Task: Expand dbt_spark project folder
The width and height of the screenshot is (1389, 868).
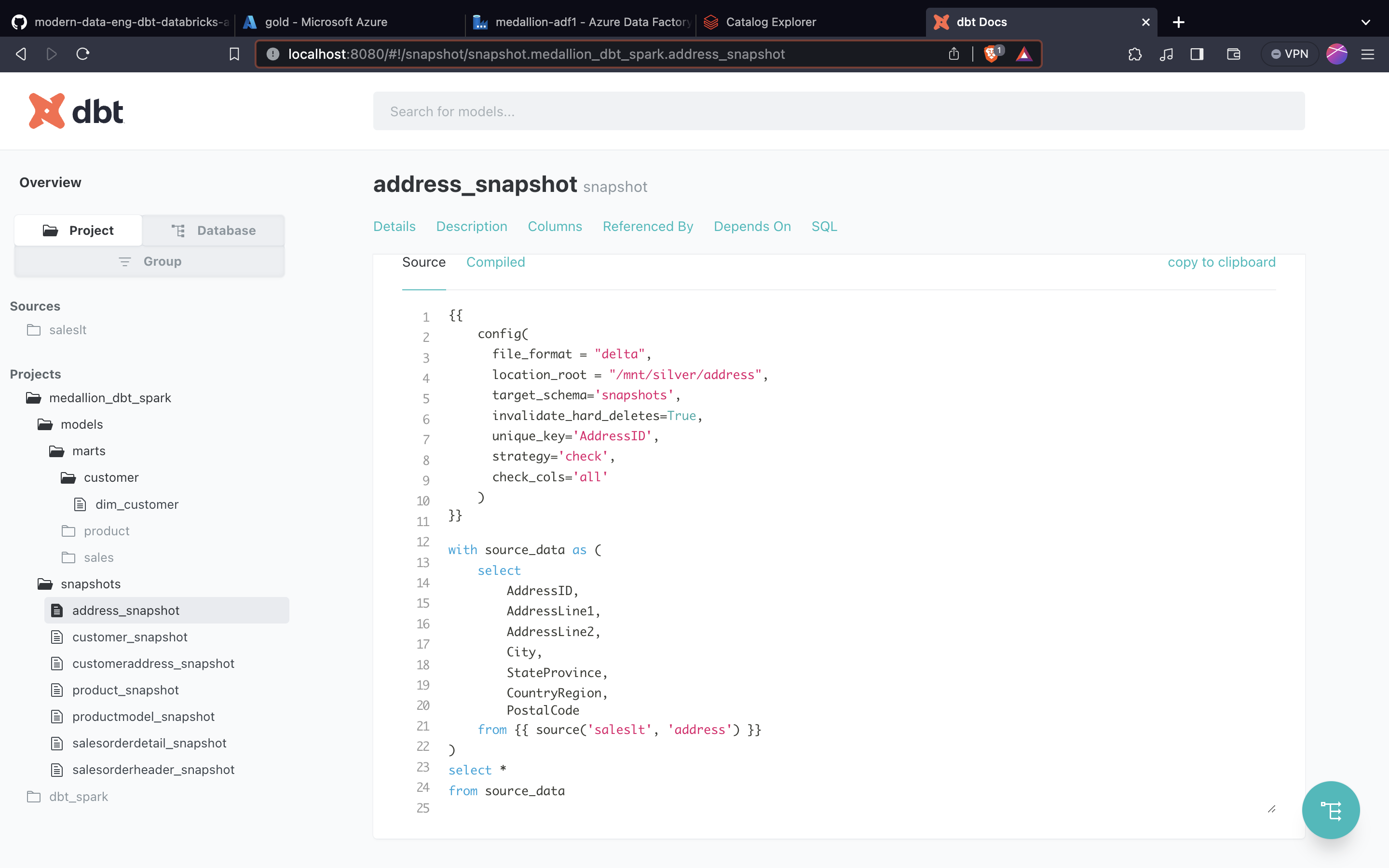Action: [67, 796]
